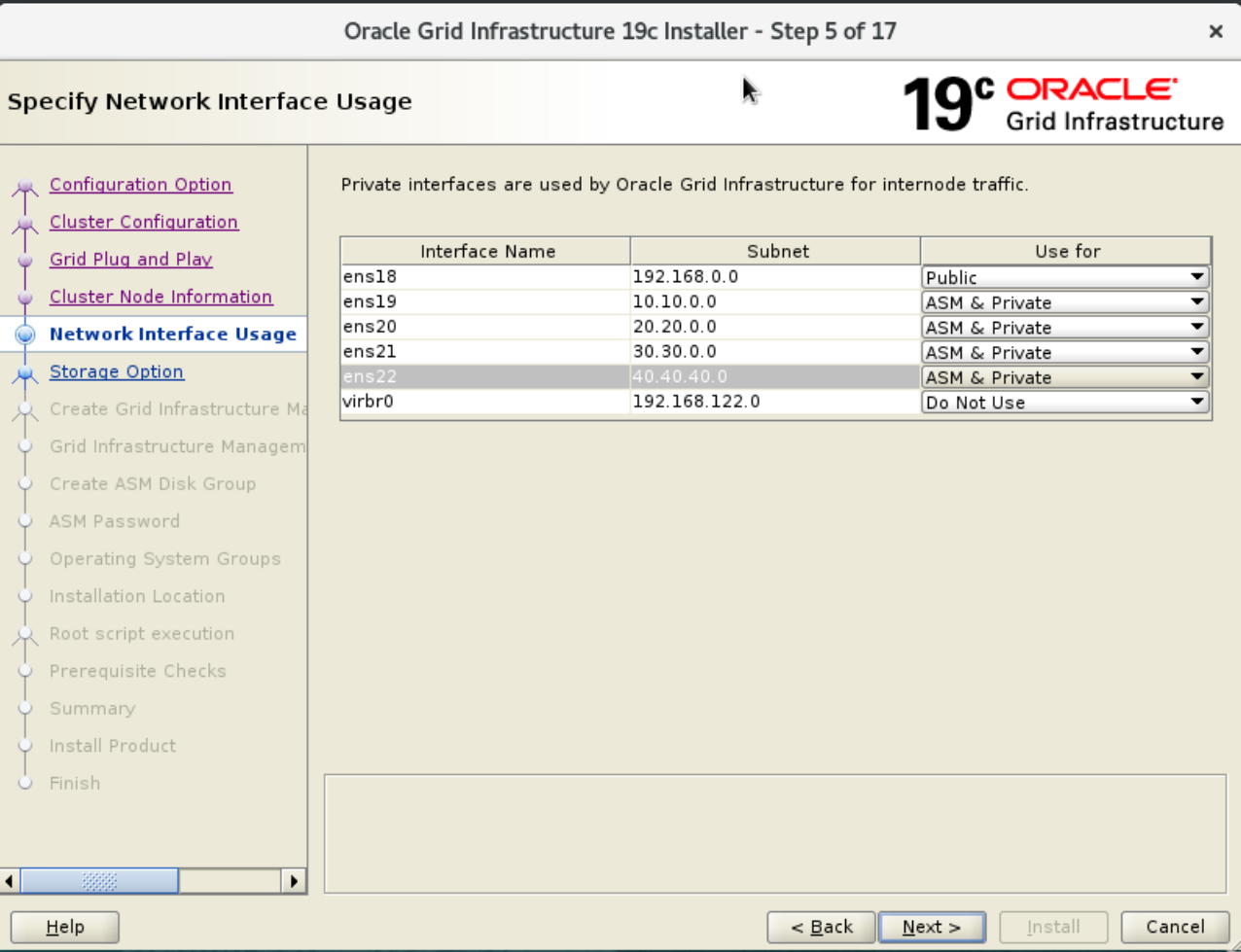This screenshot has height=952, width=1241.
Task: Click the 20.20.0.0 subnet cell
Action: click(x=775, y=328)
